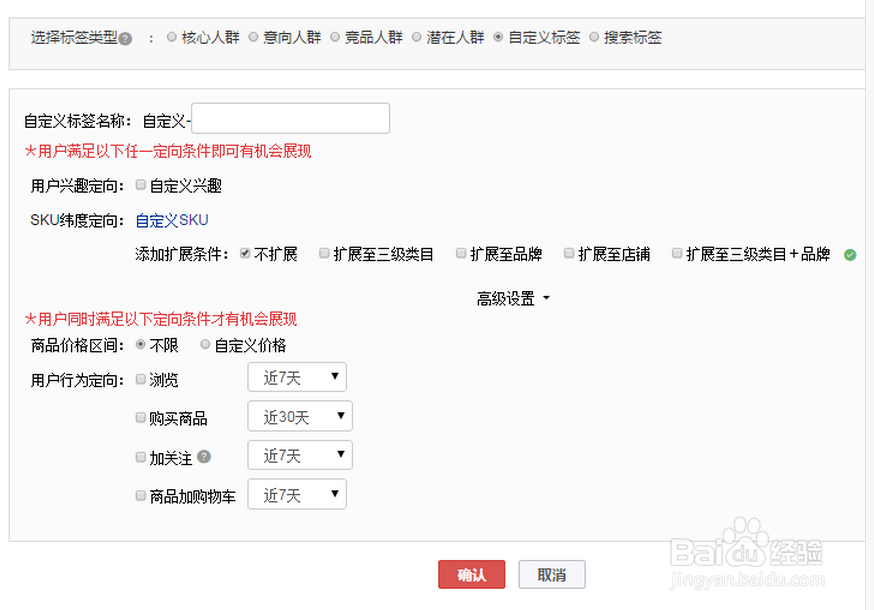874x610 pixels.
Task: Enable the 自定义兴趣 interest checkbox
Action: tap(140, 185)
